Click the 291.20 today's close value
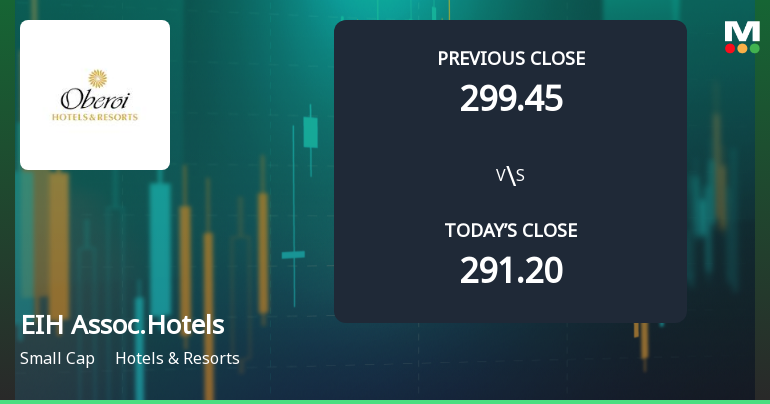Viewport: 770px width, 404px height. click(511, 270)
